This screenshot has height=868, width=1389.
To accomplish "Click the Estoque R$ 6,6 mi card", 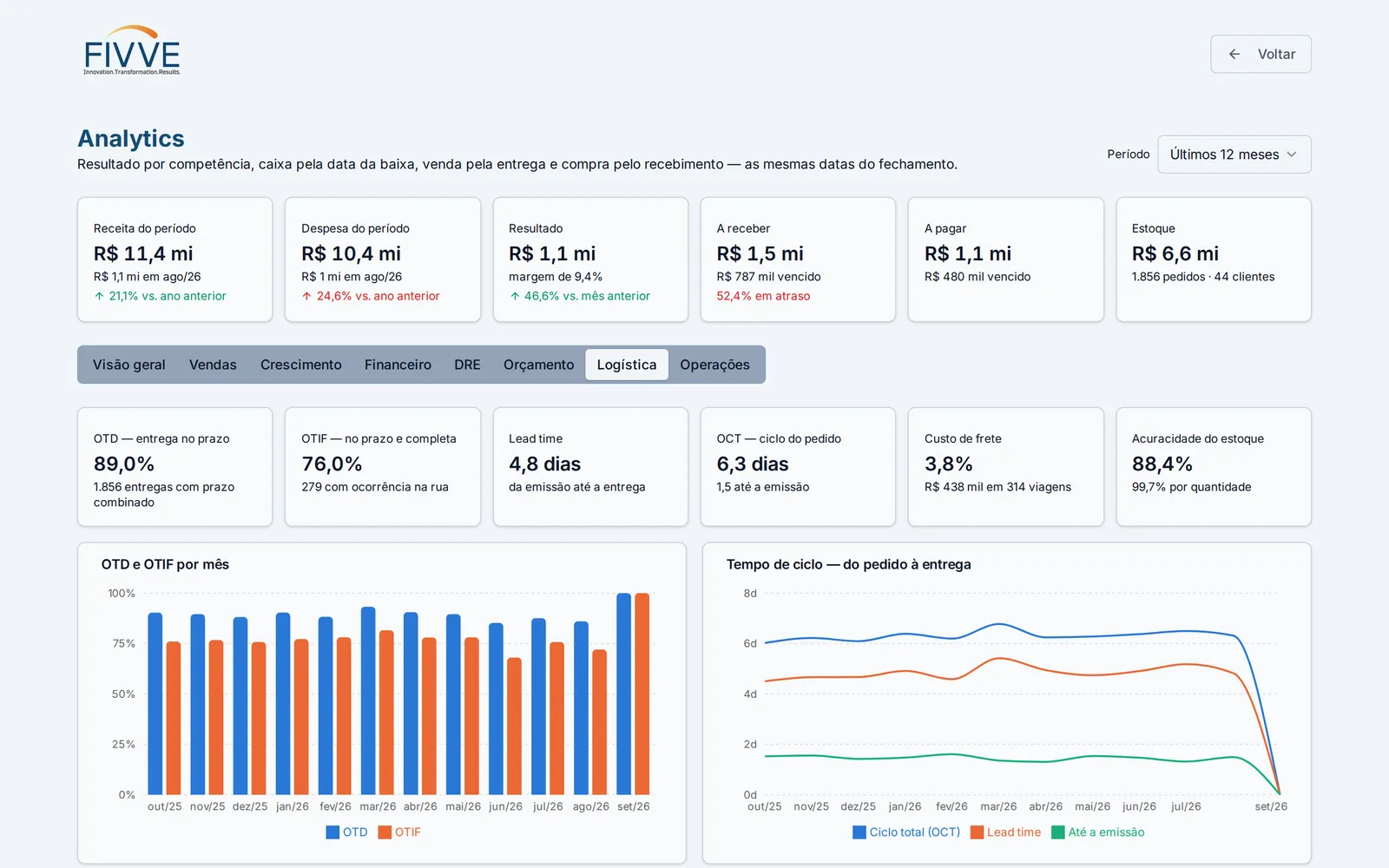I will coord(1214,260).
